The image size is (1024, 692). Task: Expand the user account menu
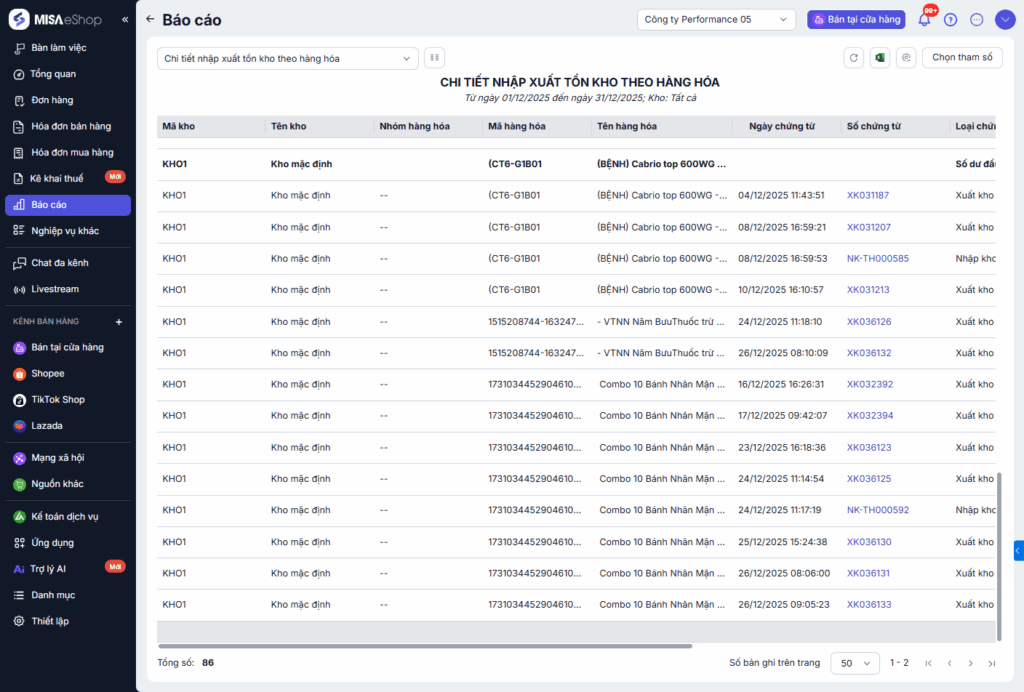1004,19
